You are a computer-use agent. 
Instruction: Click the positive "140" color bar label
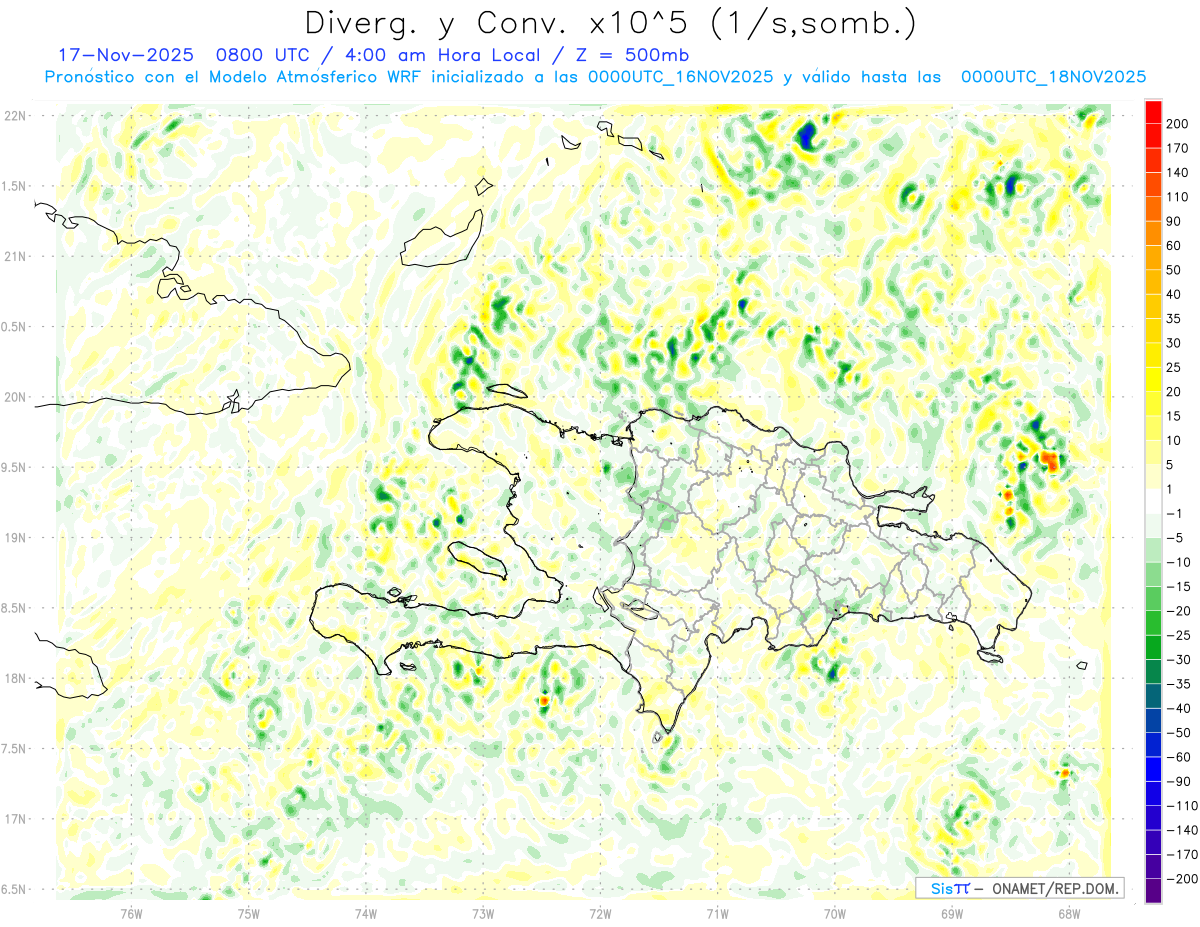1178,173
